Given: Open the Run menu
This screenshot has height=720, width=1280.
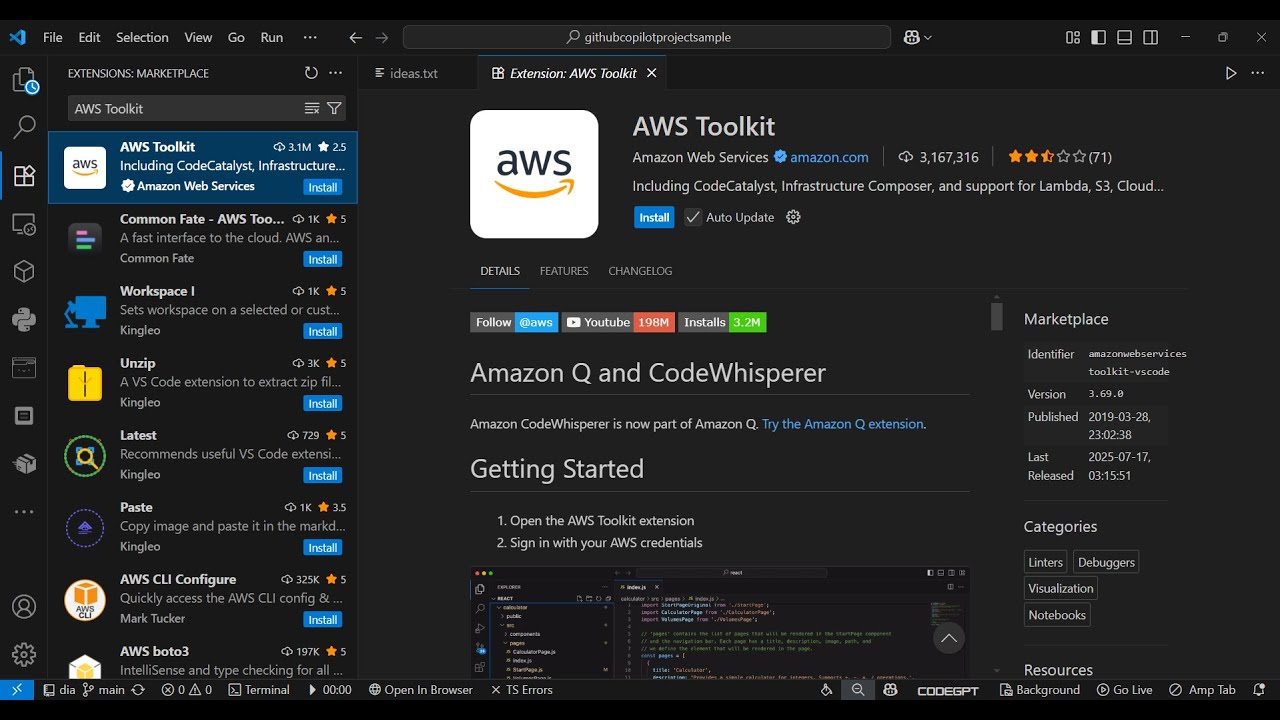Looking at the screenshot, I should click(x=272, y=37).
